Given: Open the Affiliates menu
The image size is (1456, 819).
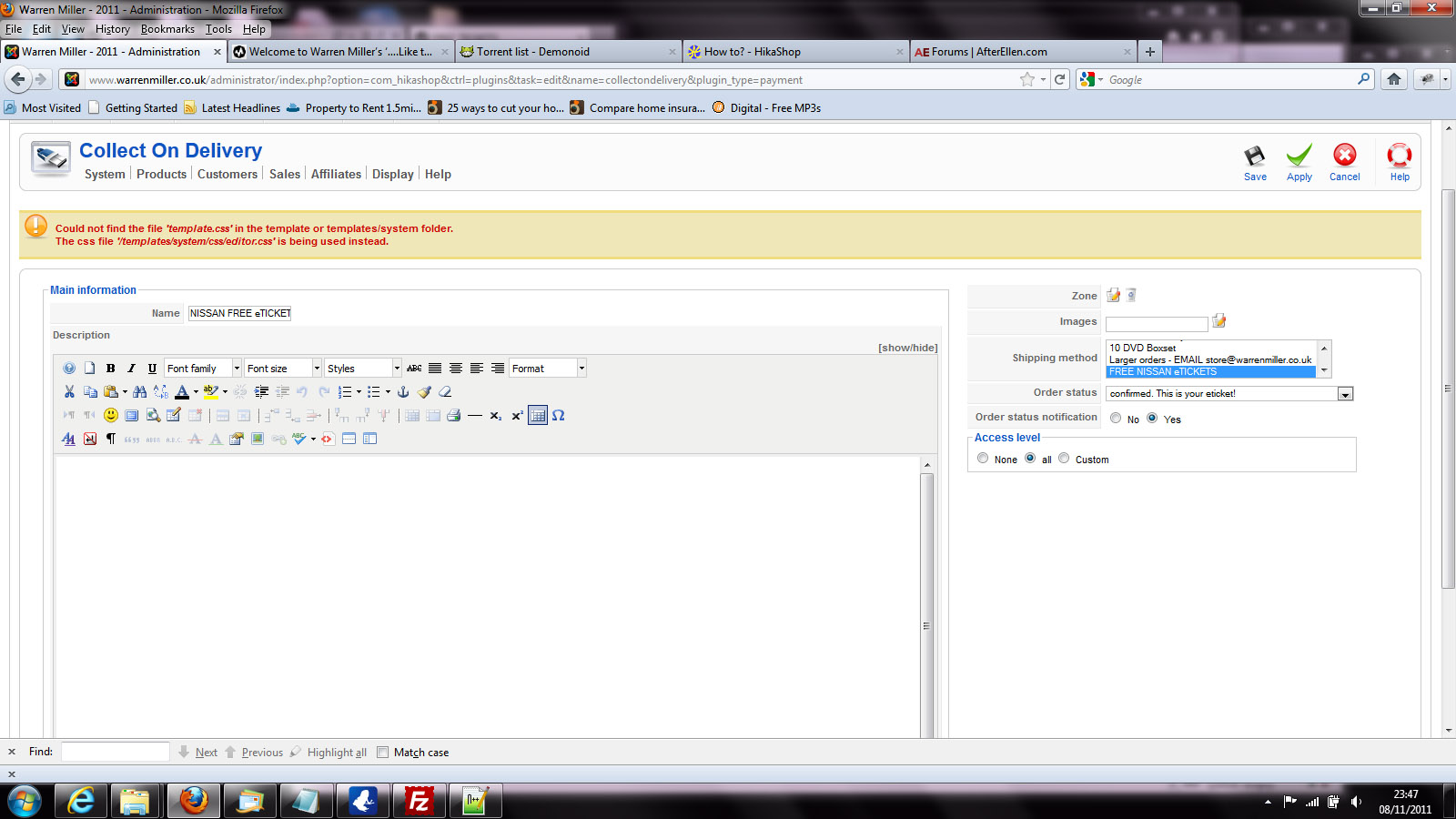Looking at the screenshot, I should (336, 174).
